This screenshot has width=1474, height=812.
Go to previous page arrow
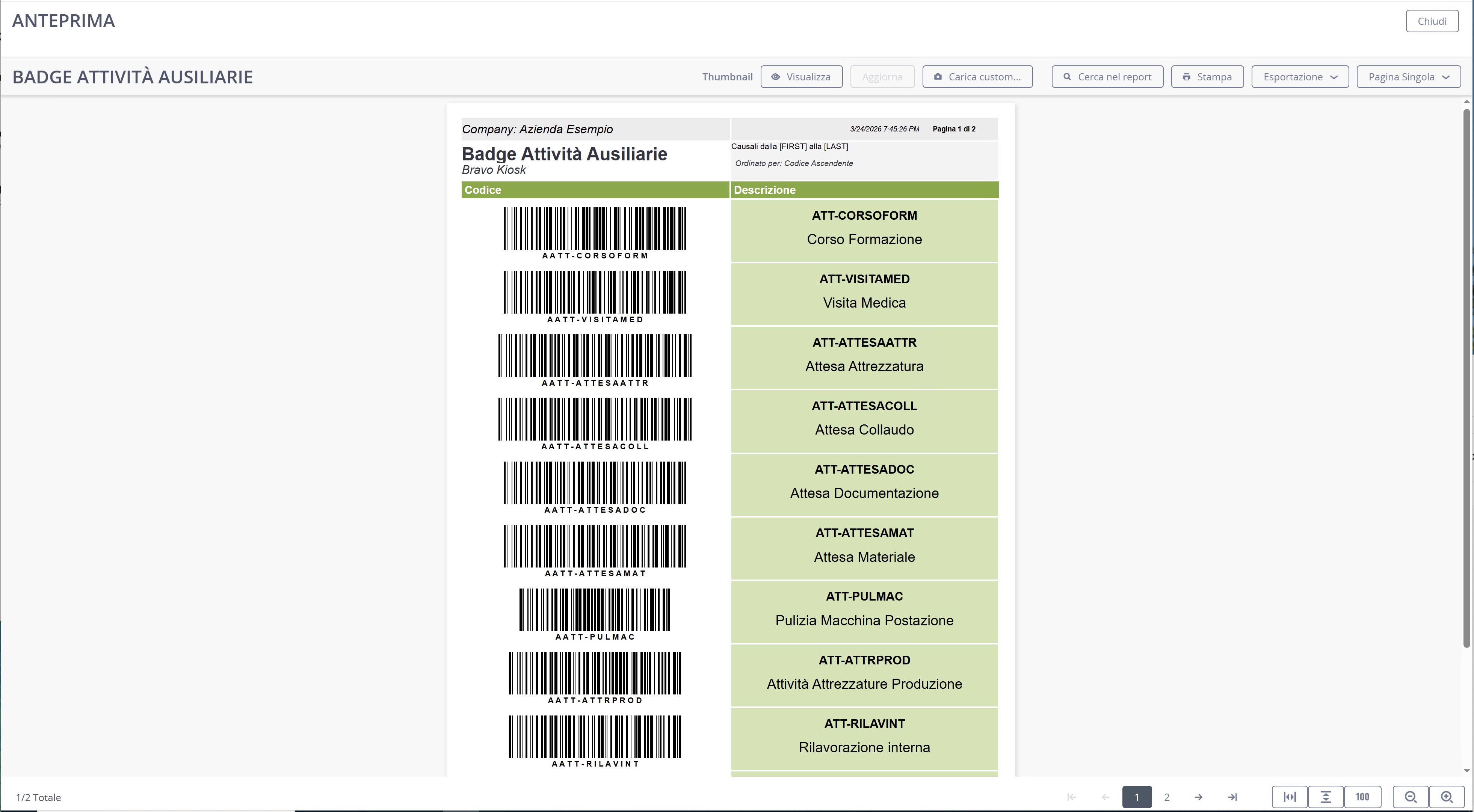[1105, 797]
